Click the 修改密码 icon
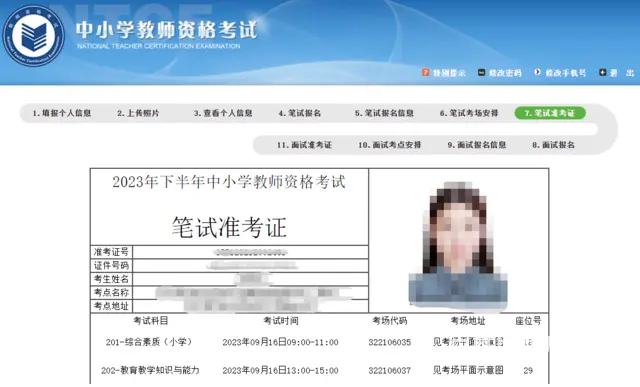640x387 pixels. click(481, 73)
